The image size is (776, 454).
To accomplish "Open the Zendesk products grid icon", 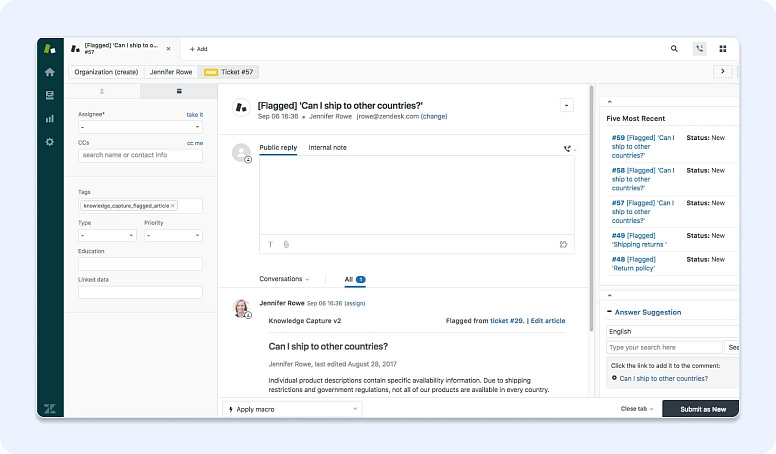I will 722,48.
